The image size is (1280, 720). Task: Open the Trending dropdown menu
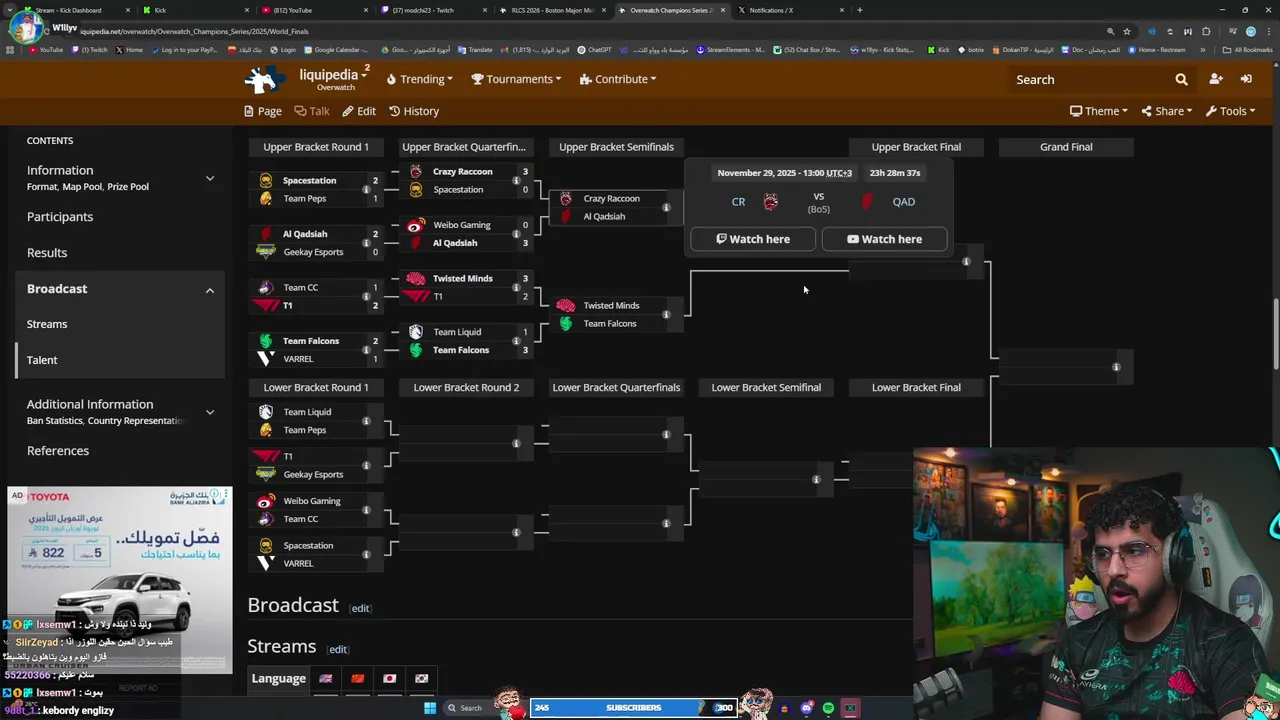(419, 79)
